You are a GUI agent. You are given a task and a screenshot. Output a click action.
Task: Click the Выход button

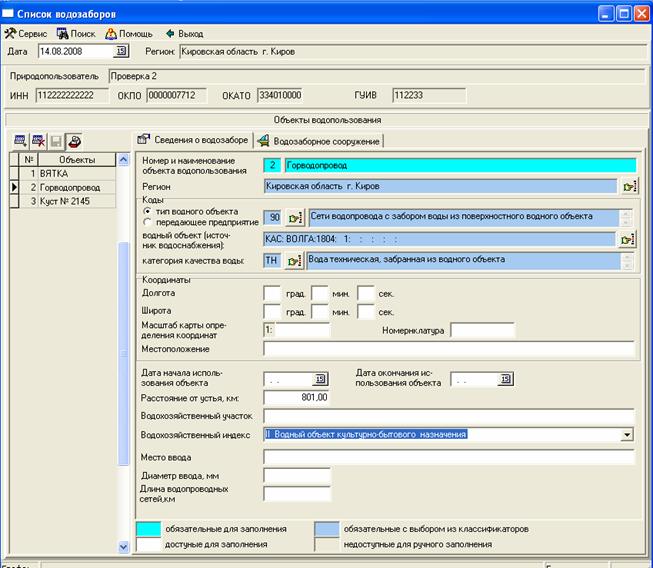(x=183, y=33)
